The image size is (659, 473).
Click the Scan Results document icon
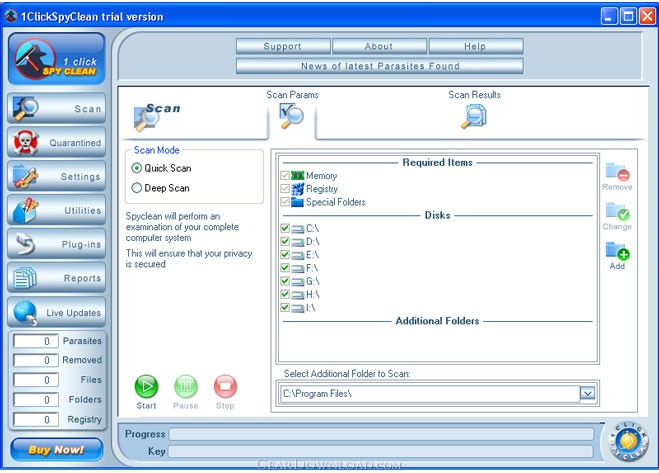coord(474,116)
